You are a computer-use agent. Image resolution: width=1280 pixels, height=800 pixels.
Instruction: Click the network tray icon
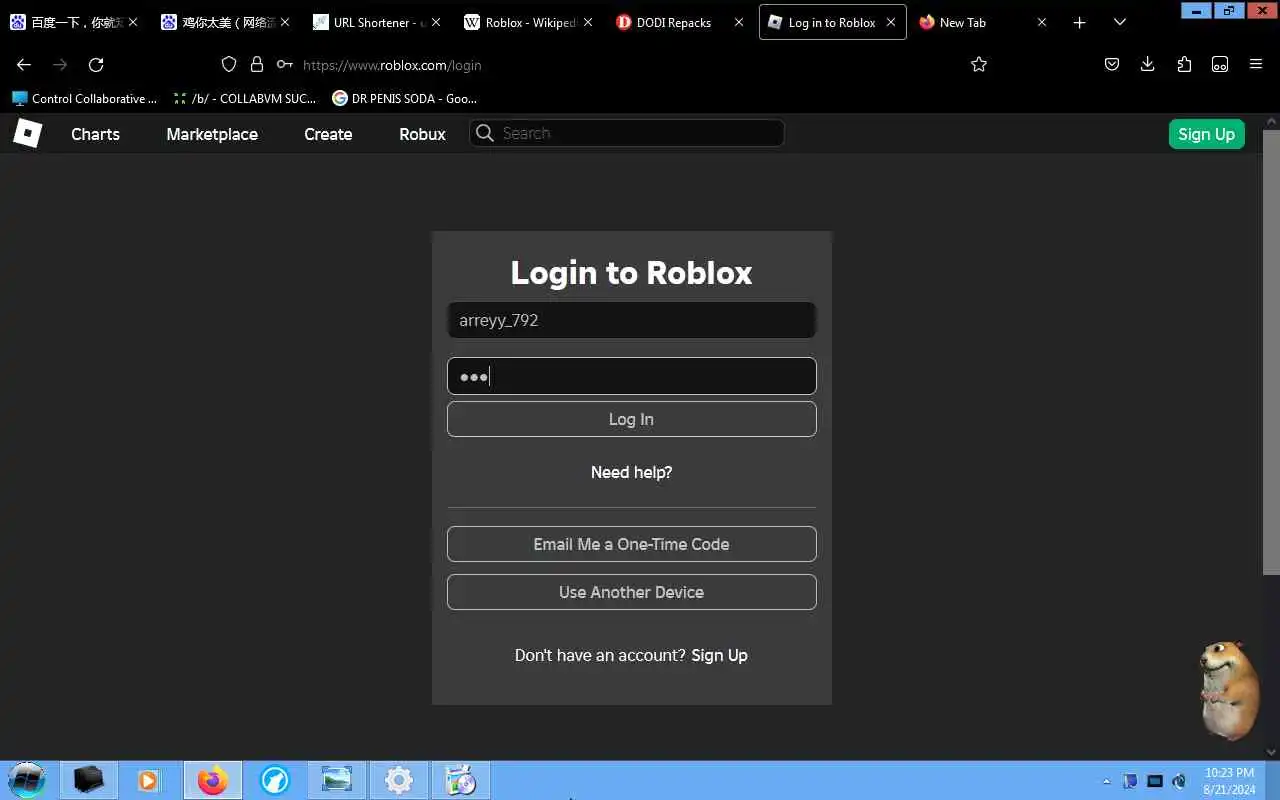point(1155,781)
